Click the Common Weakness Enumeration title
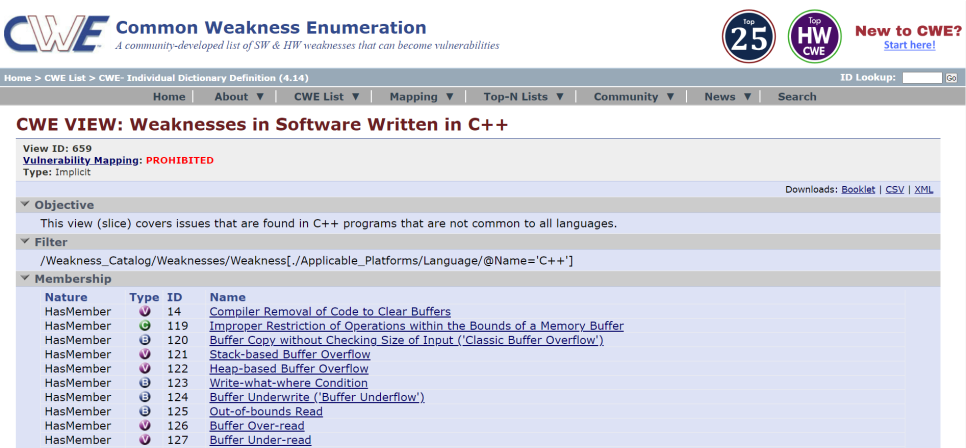 pyautogui.click(x=271, y=28)
